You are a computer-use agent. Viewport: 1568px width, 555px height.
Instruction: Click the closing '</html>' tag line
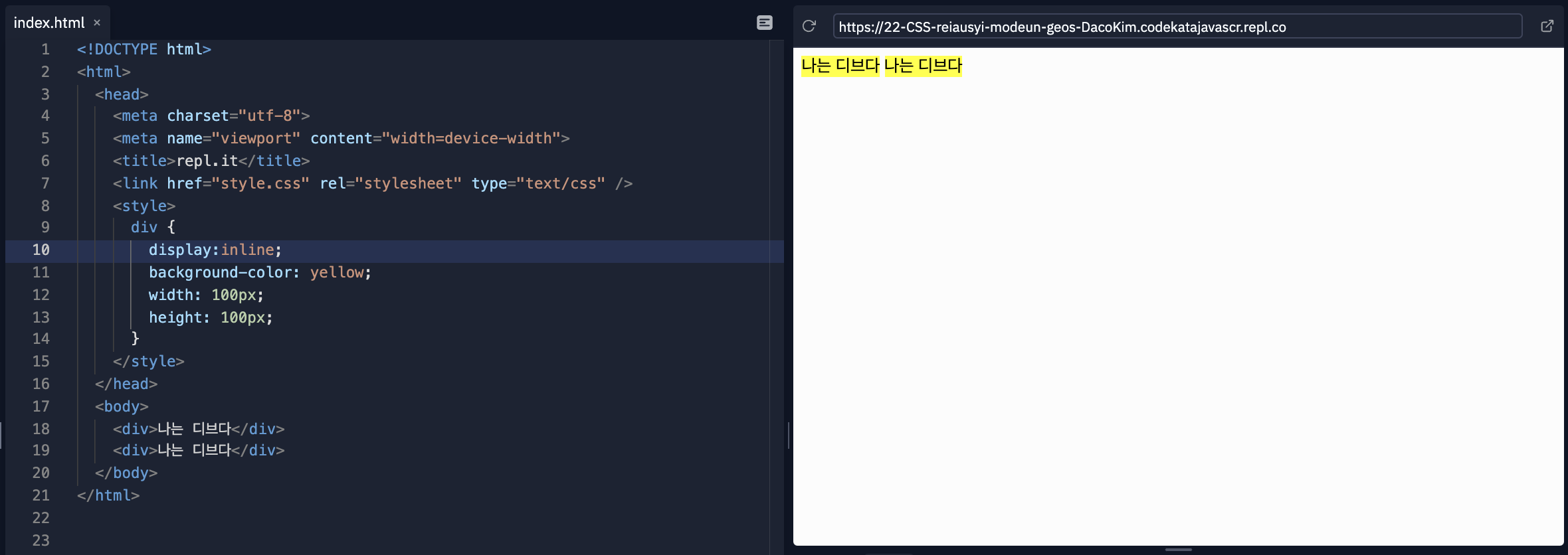click(x=108, y=495)
